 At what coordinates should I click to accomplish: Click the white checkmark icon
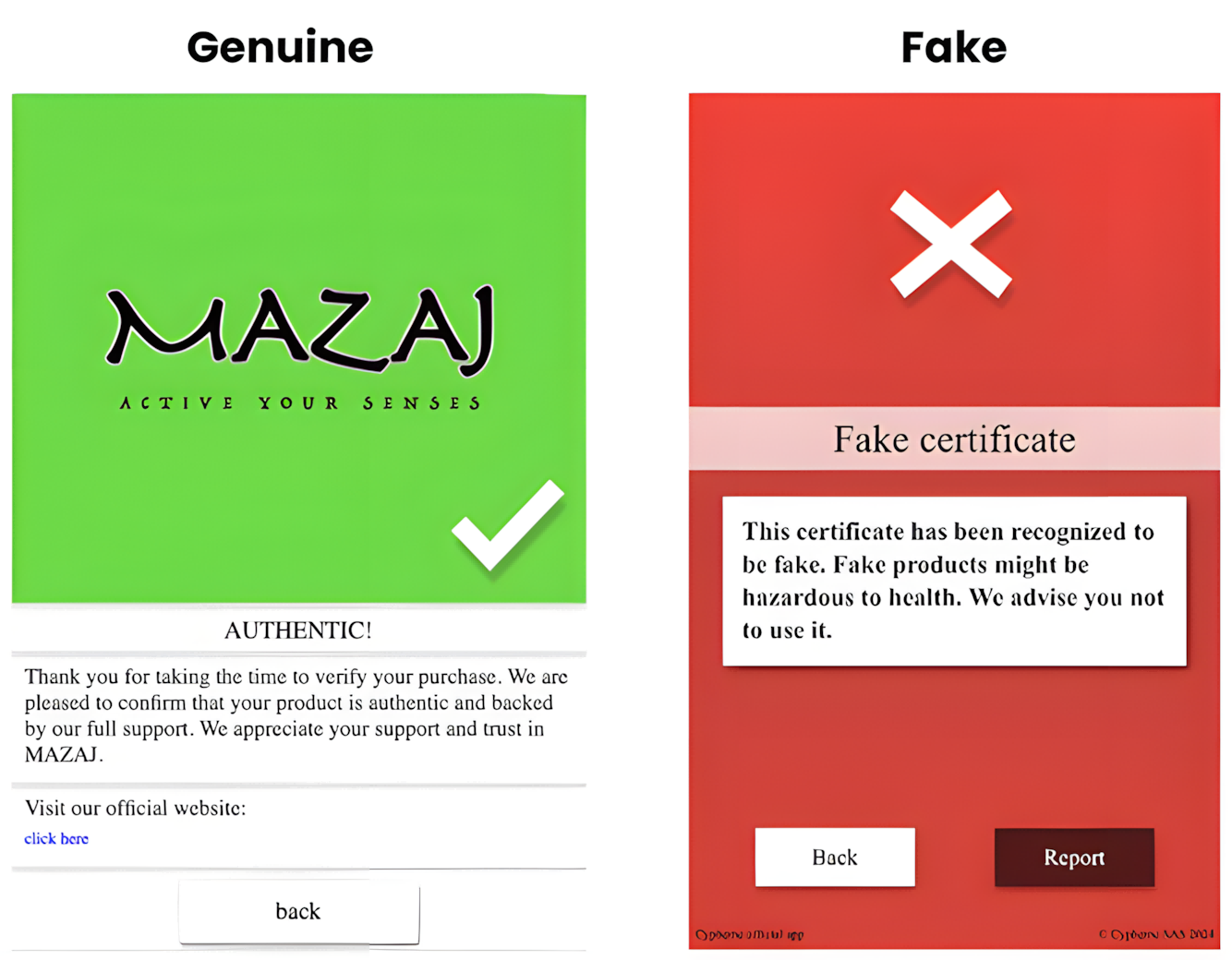(x=507, y=524)
